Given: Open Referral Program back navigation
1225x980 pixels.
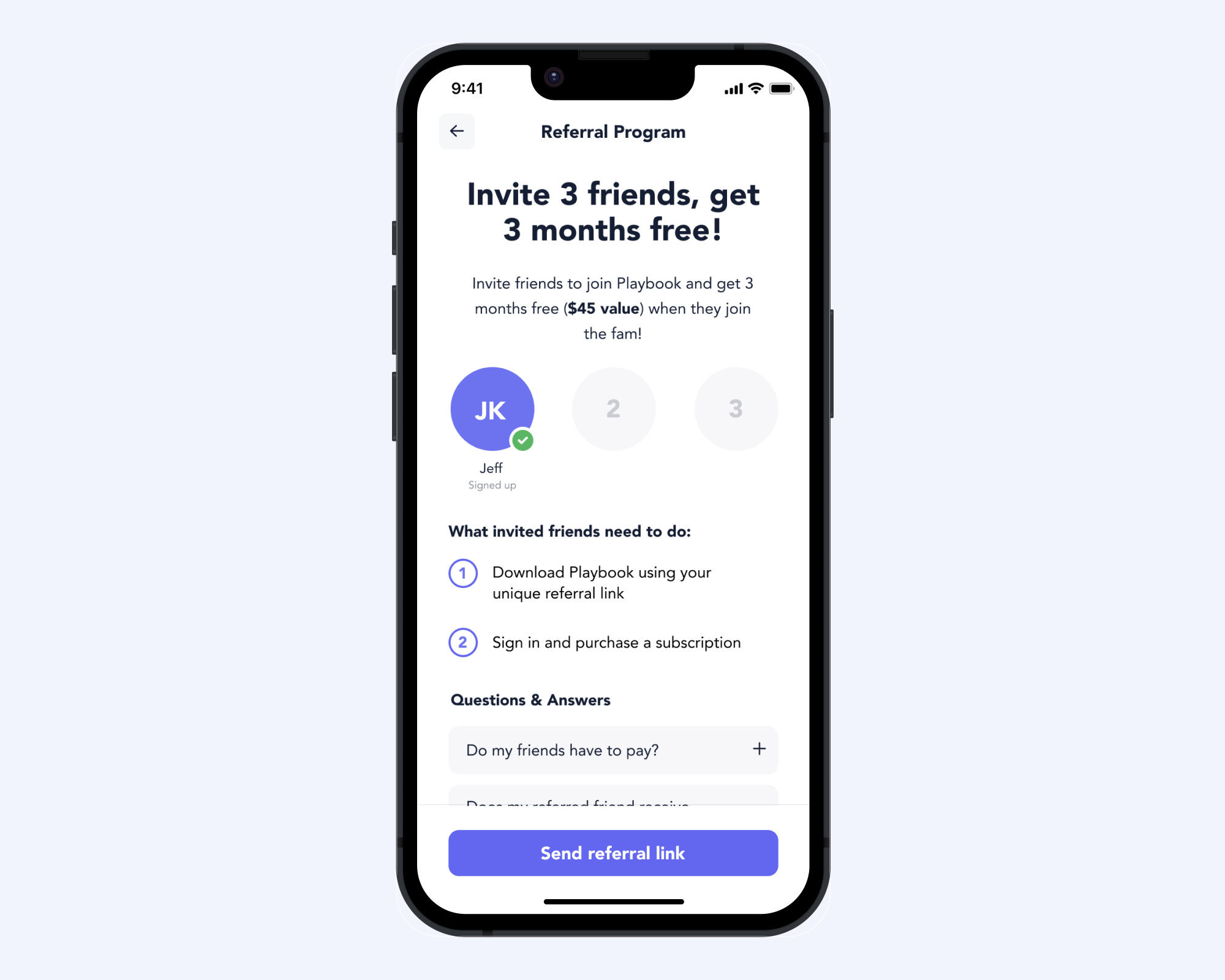Looking at the screenshot, I should (x=456, y=131).
